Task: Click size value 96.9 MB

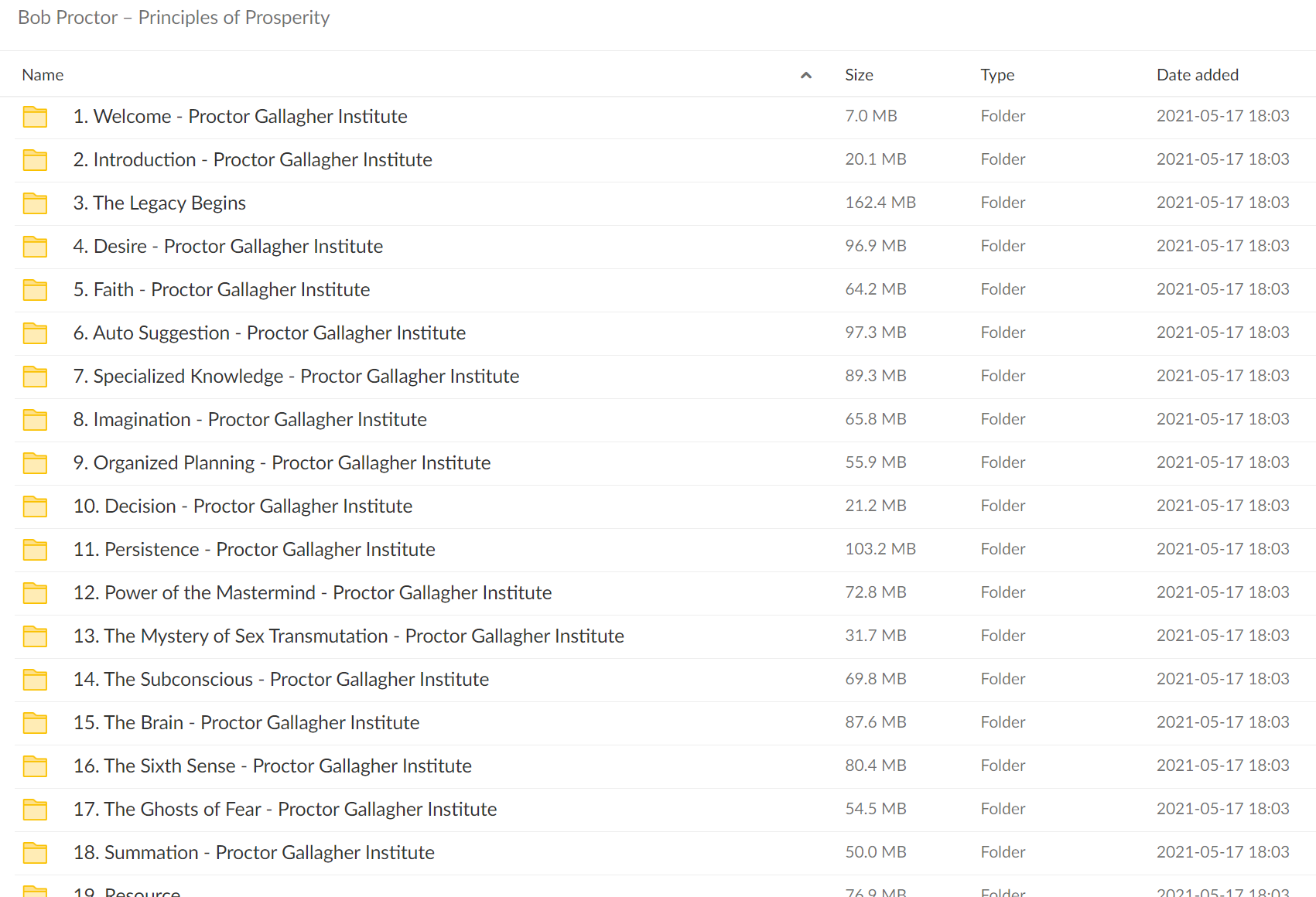Action: [x=876, y=246]
